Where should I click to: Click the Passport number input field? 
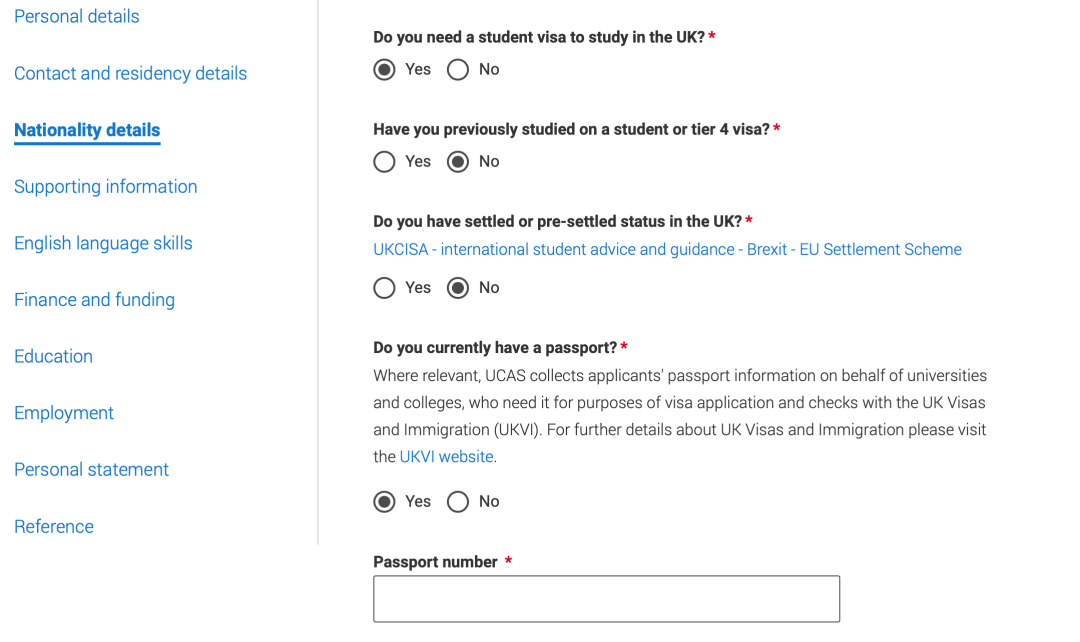click(x=606, y=599)
